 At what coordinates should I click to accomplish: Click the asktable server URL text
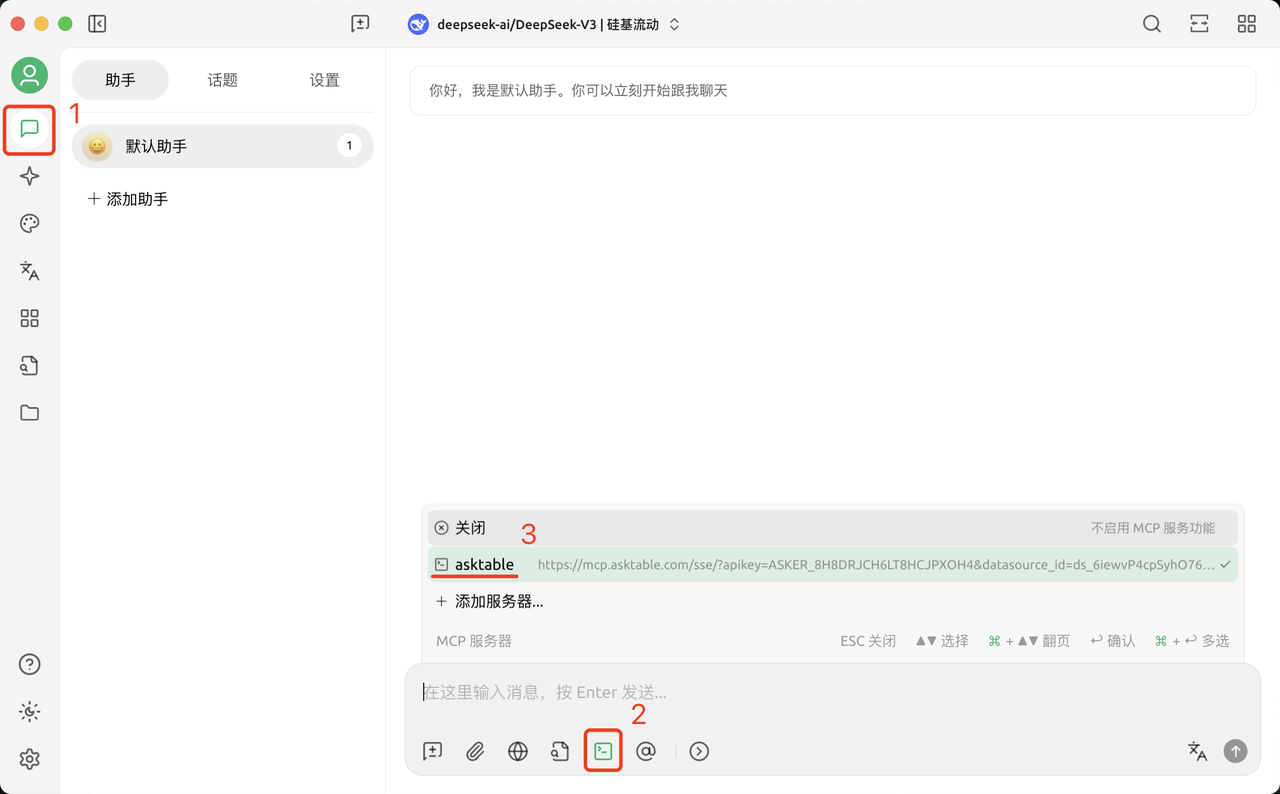[x=877, y=565]
